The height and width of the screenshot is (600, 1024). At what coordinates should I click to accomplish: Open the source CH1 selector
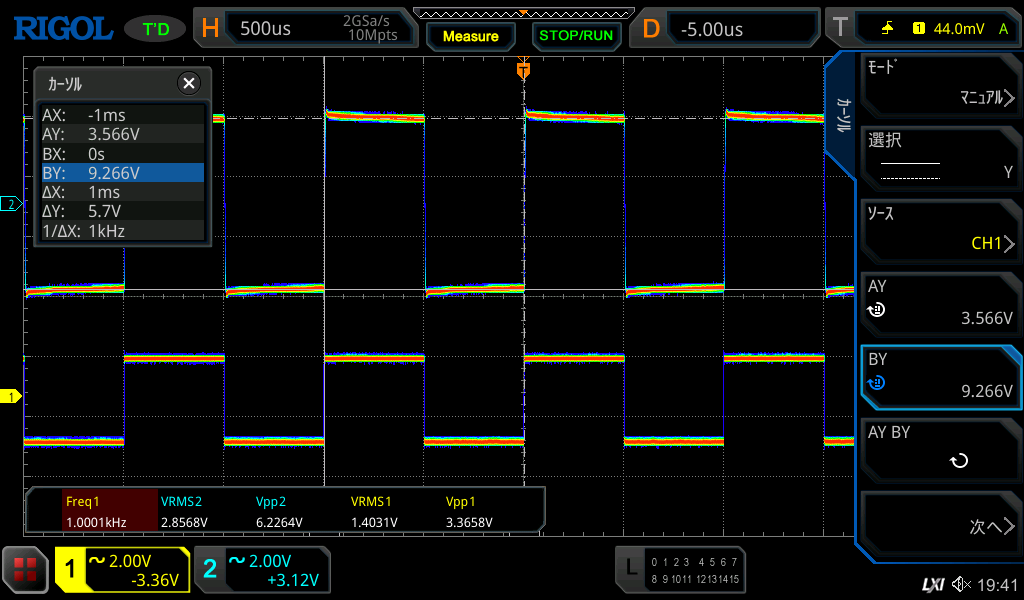tap(940, 230)
